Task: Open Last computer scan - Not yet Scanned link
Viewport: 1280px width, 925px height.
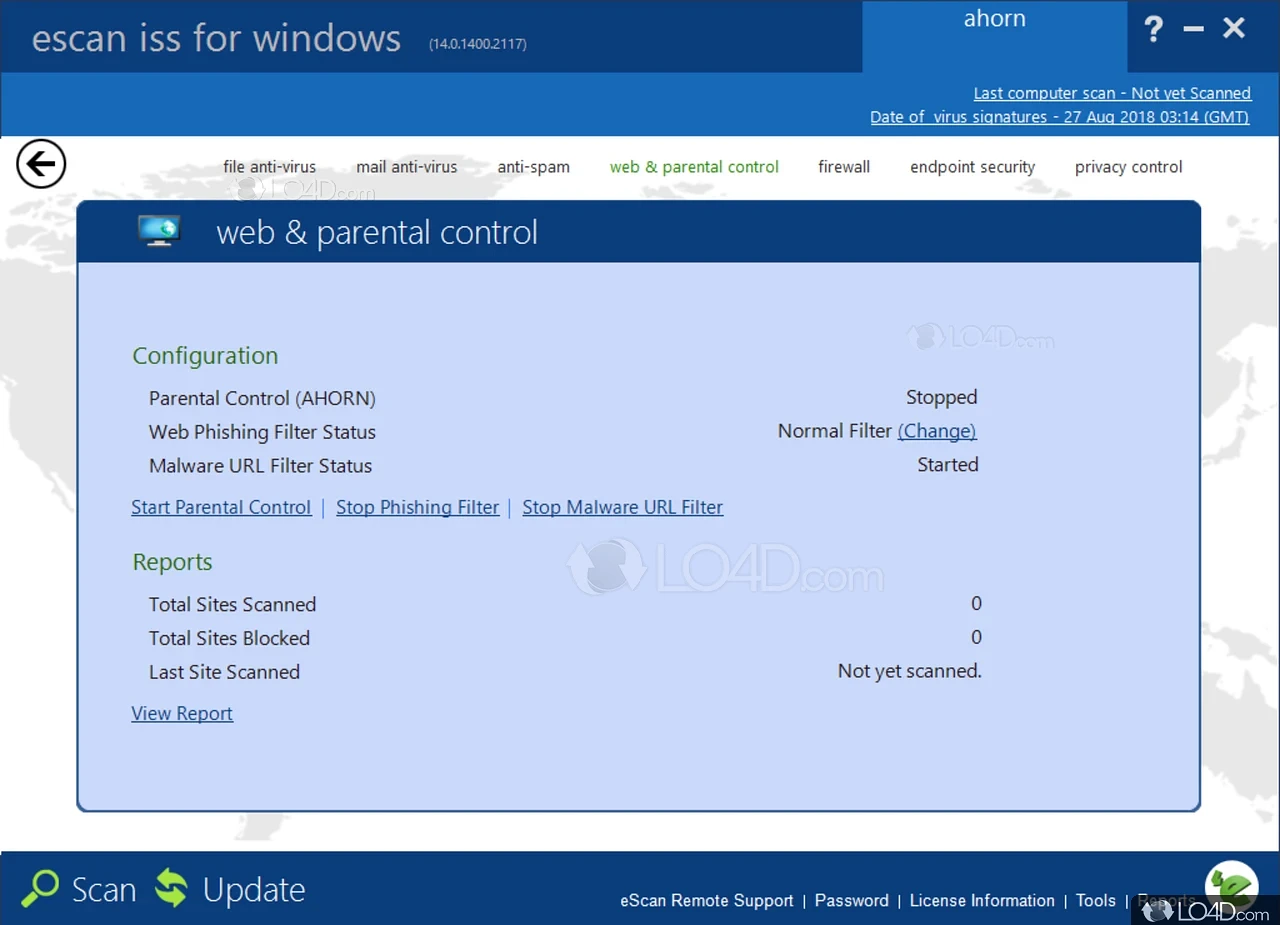Action: pos(1112,93)
